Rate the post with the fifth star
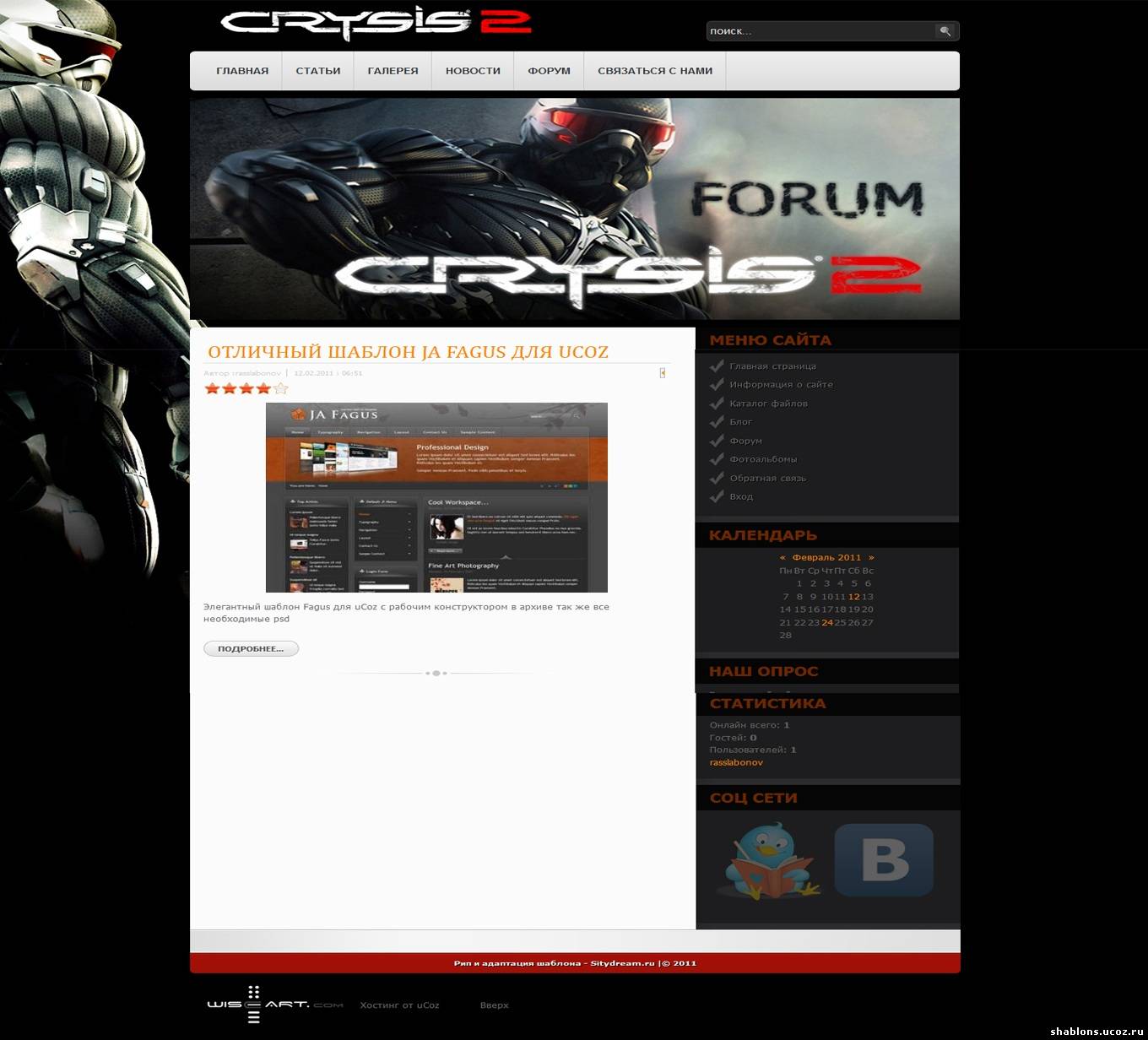Viewport: 1148px width, 1040px height. click(281, 388)
